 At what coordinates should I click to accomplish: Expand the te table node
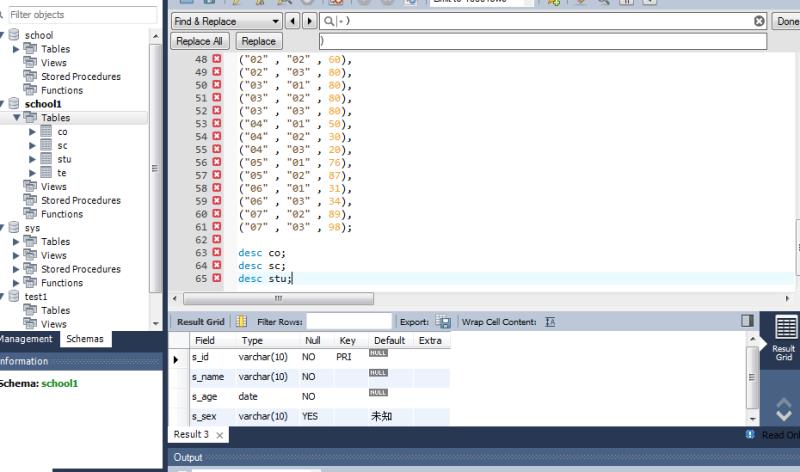coord(32,173)
